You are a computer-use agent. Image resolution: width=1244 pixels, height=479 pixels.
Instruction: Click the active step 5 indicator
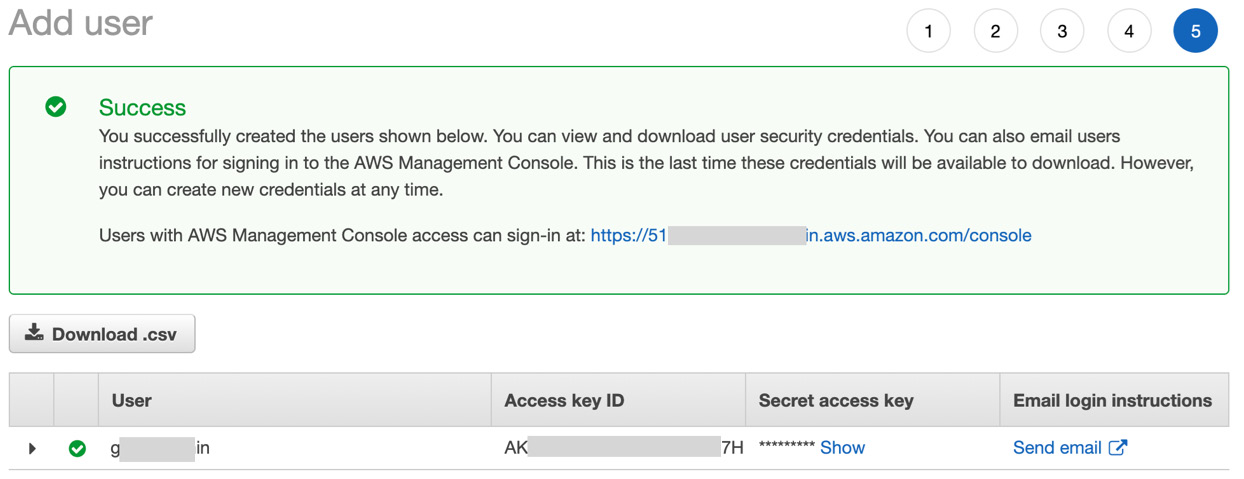pyautogui.click(x=1195, y=31)
